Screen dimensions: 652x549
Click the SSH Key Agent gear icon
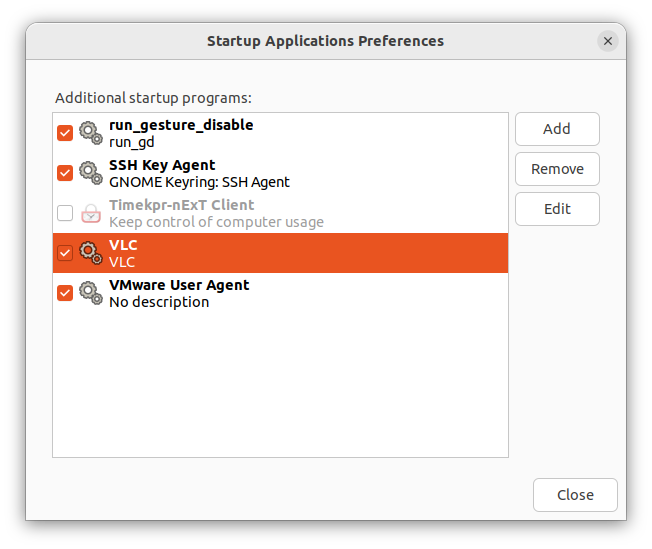pos(91,173)
